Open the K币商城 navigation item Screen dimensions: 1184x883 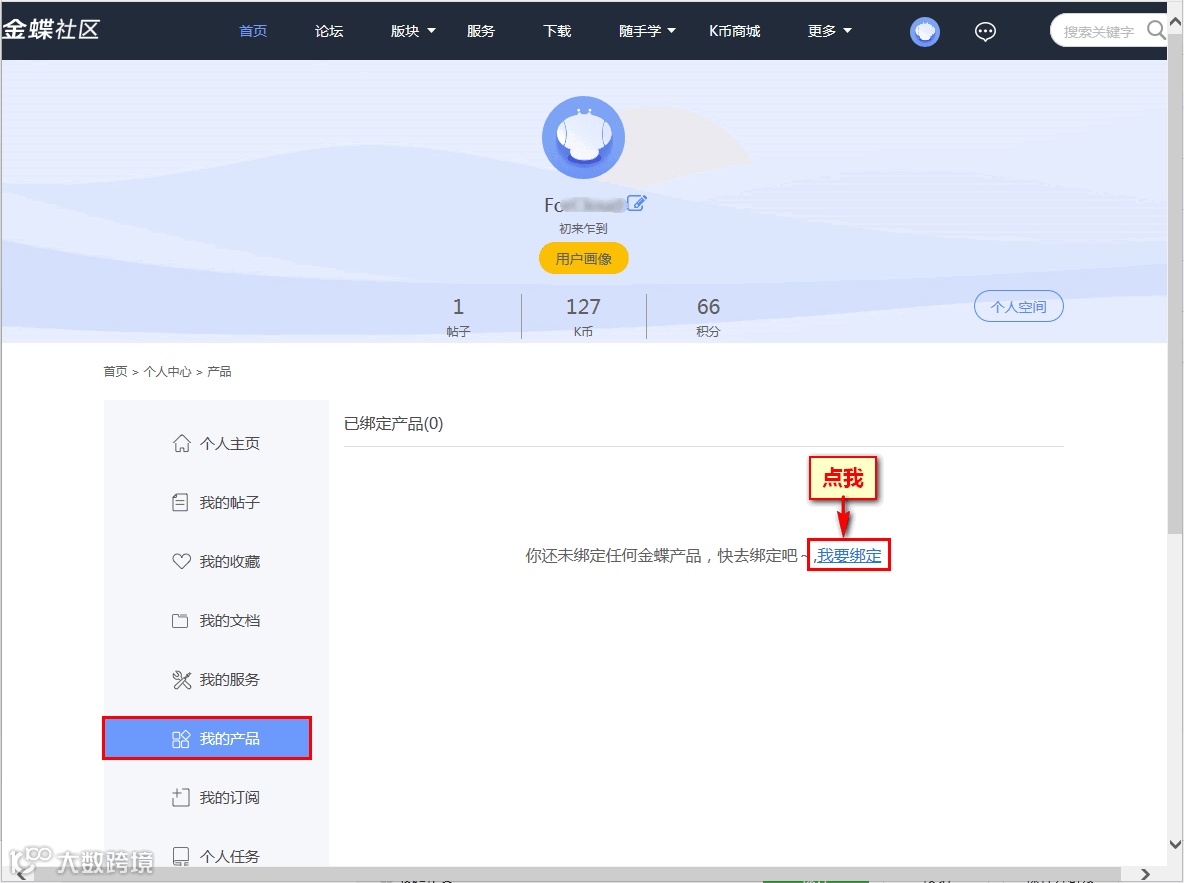(735, 31)
